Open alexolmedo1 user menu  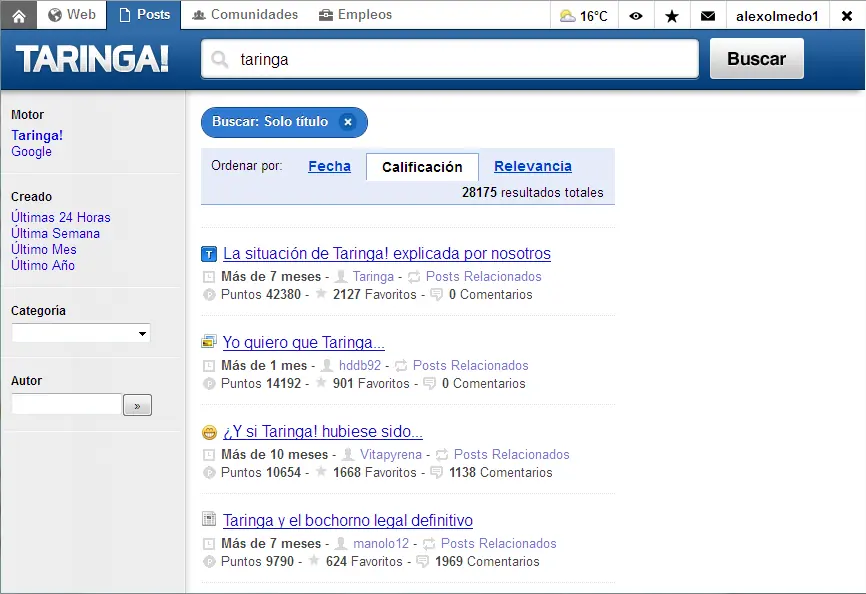pyautogui.click(x=777, y=15)
